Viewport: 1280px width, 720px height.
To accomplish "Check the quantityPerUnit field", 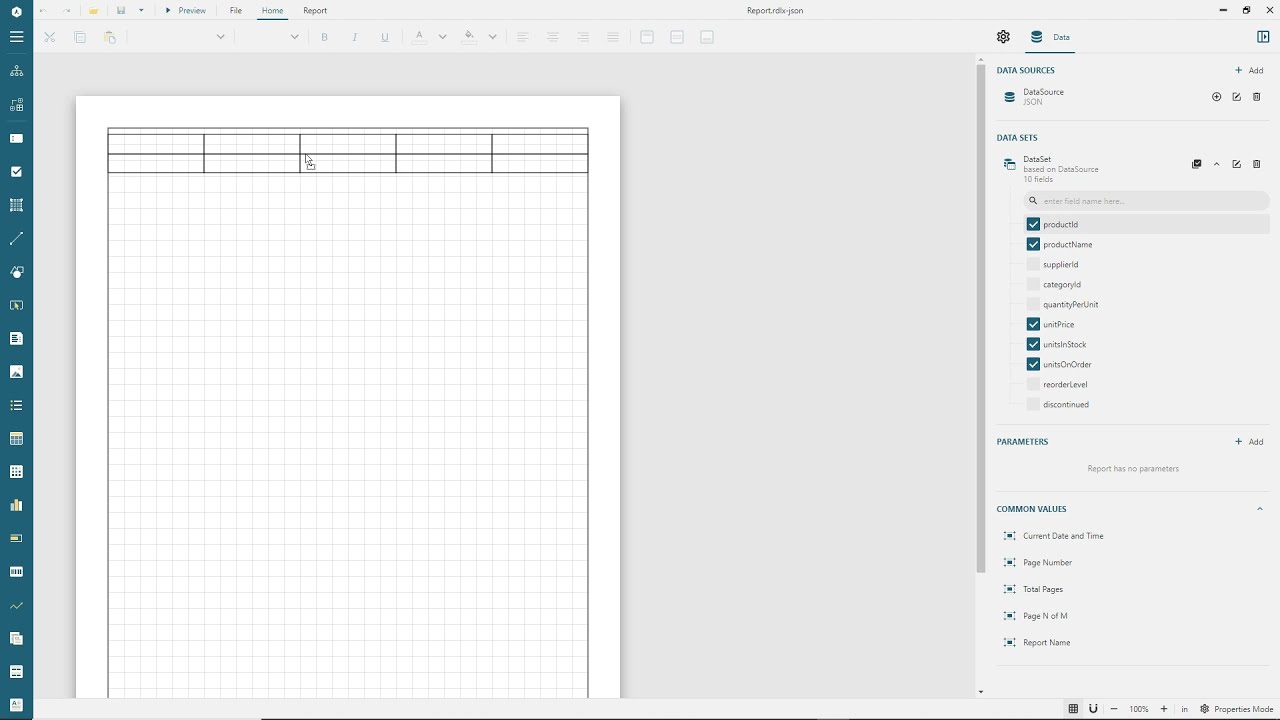I will [1033, 304].
